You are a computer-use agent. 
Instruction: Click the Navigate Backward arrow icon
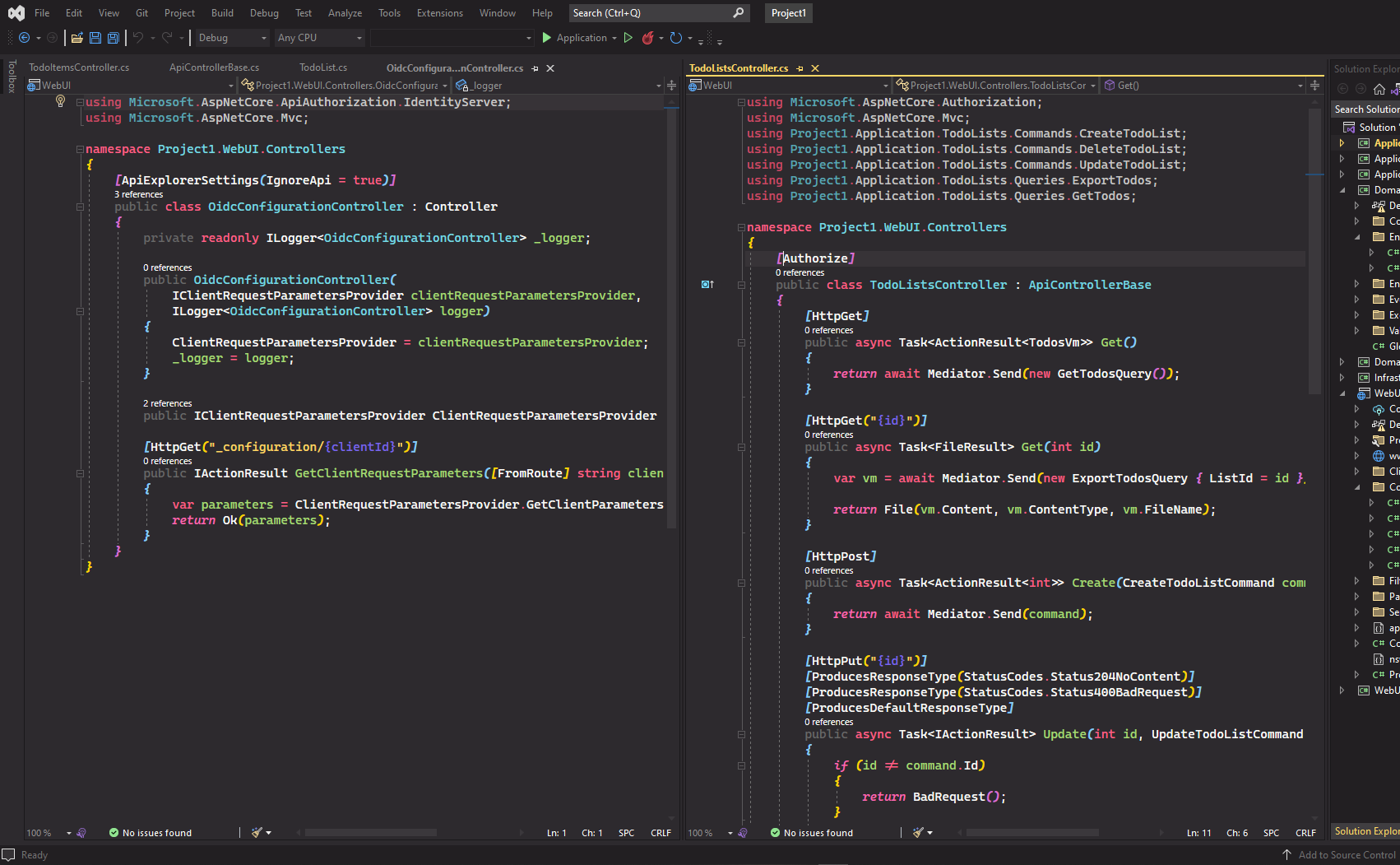(24, 38)
